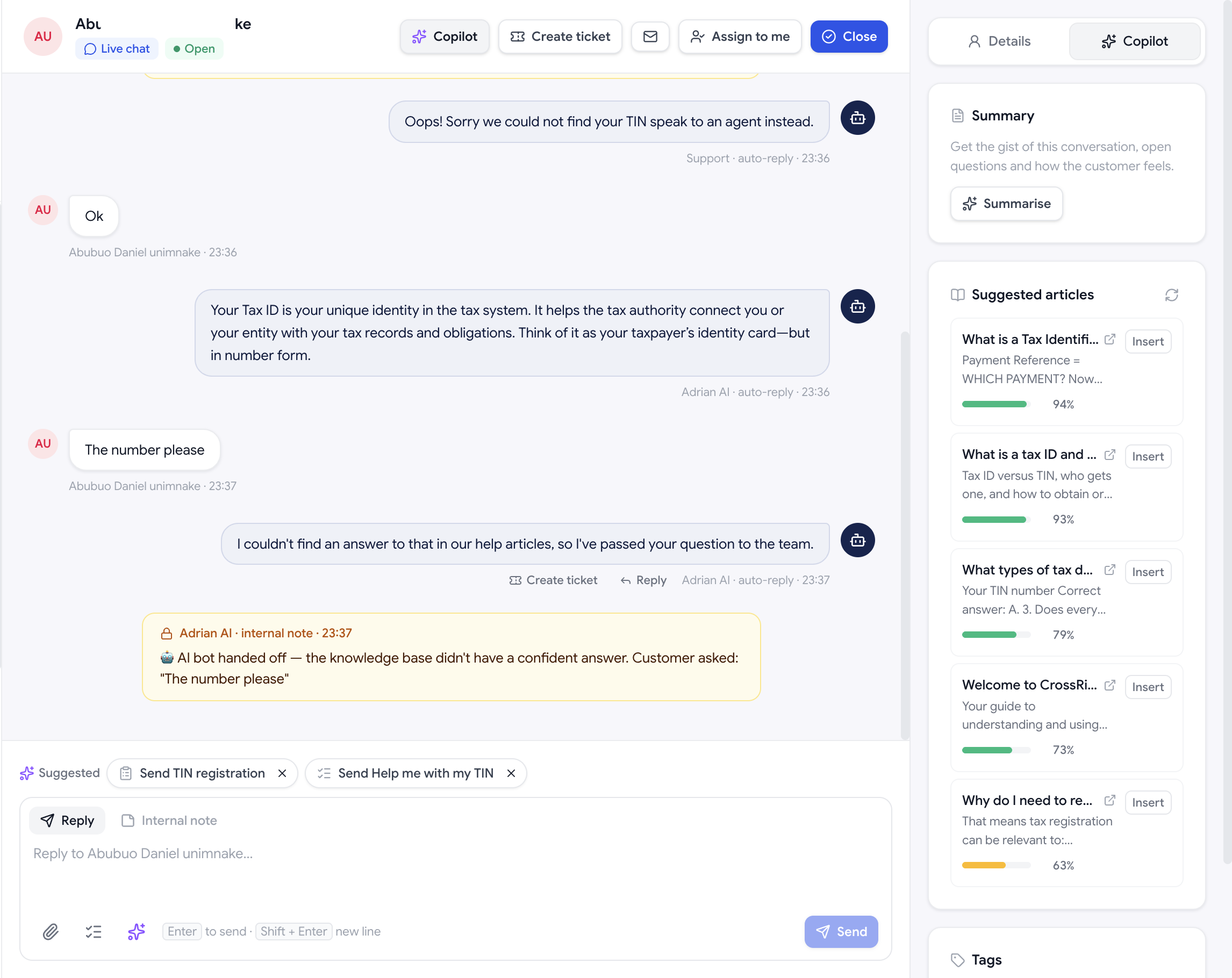Click the attachment paperclip icon
This screenshot has width=1232, height=978.
coord(51,932)
